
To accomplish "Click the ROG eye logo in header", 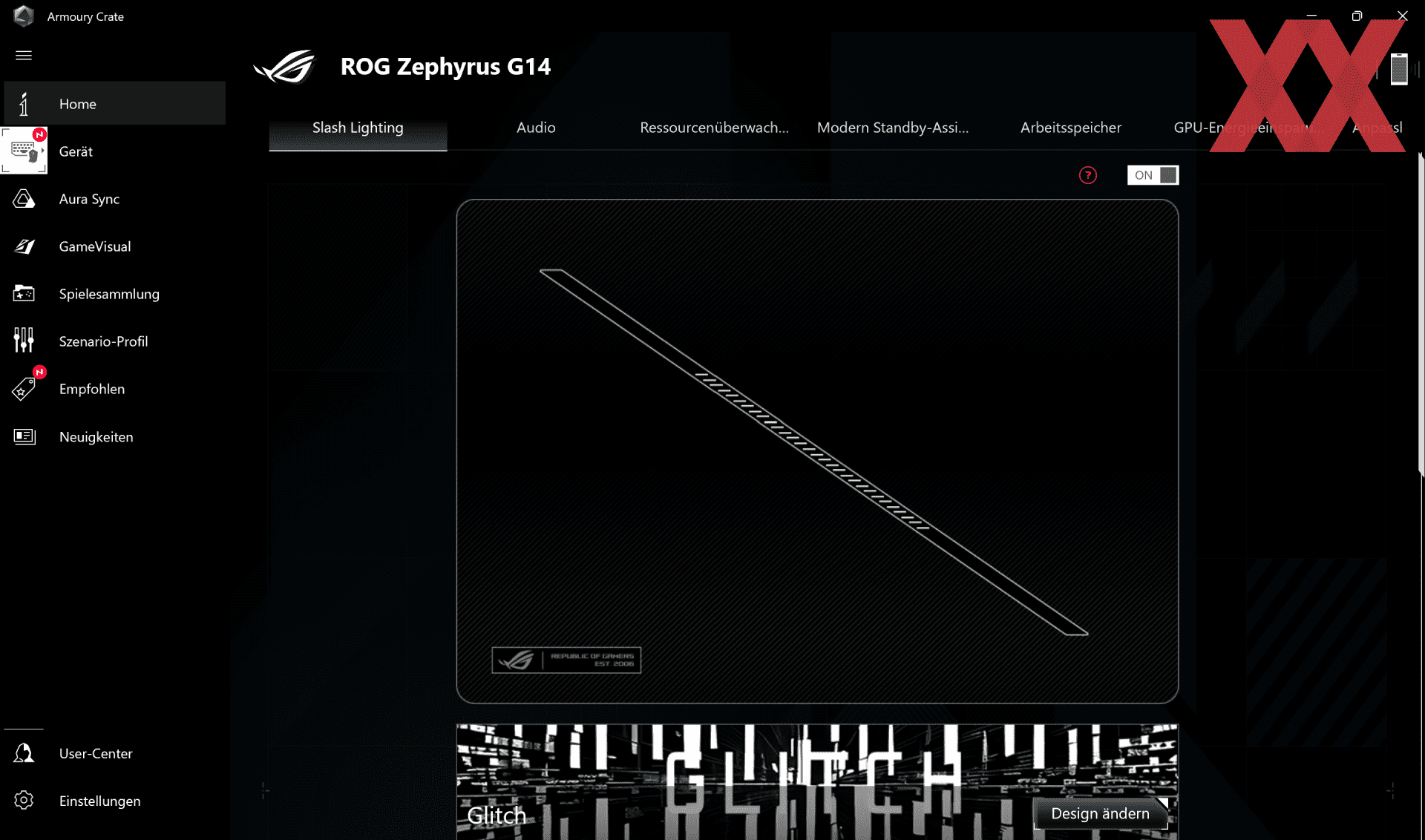I will click(285, 66).
